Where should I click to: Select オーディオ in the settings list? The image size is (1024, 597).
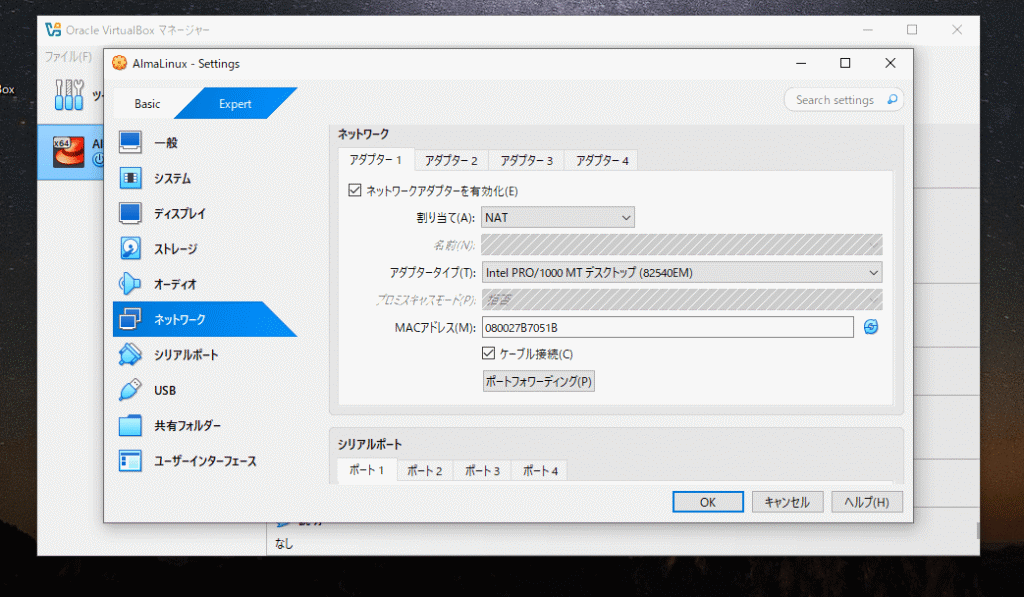pyautogui.click(x=175, y=284)
